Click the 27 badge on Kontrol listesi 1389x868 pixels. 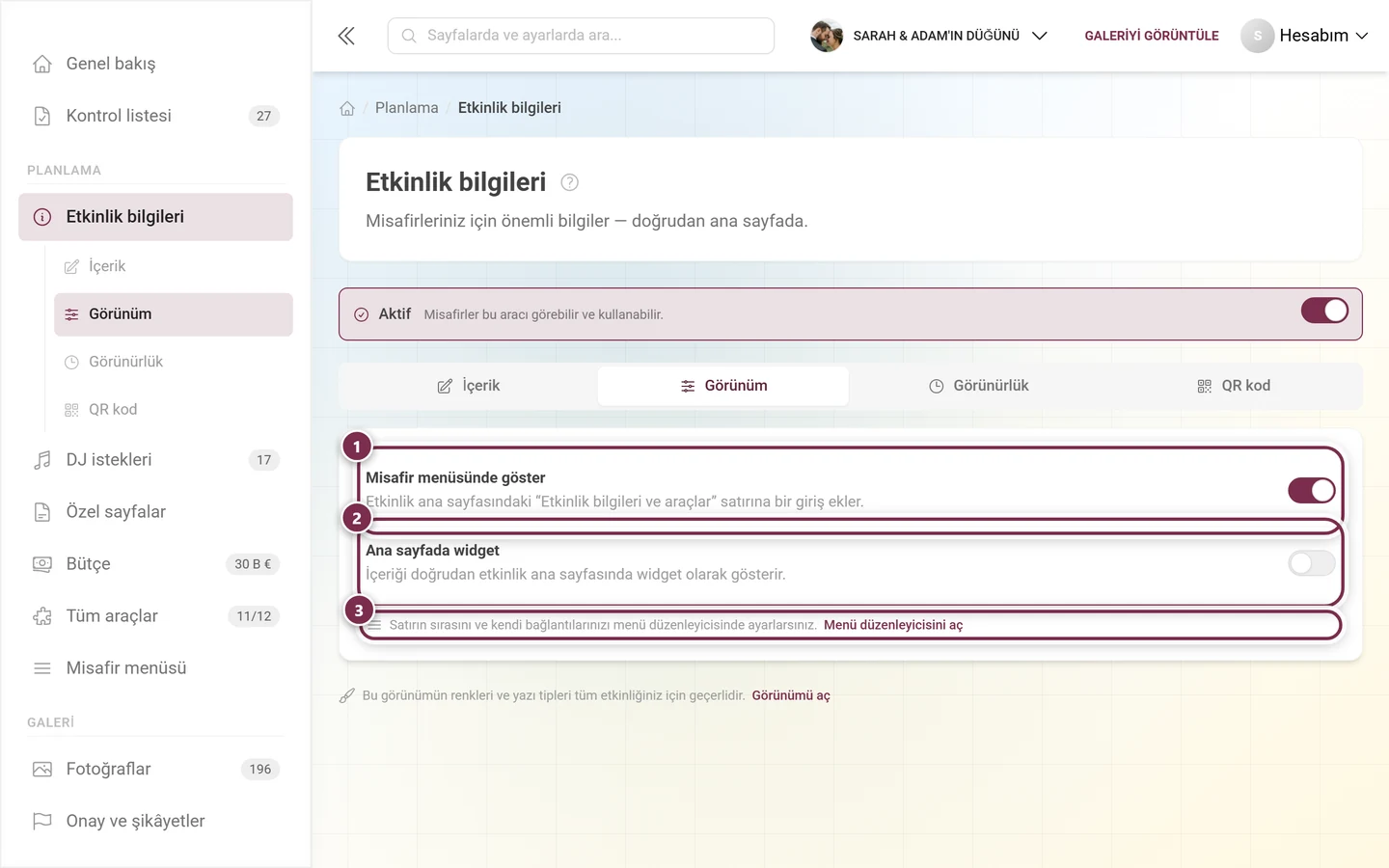pyautogui.click(x=264, y=116)
